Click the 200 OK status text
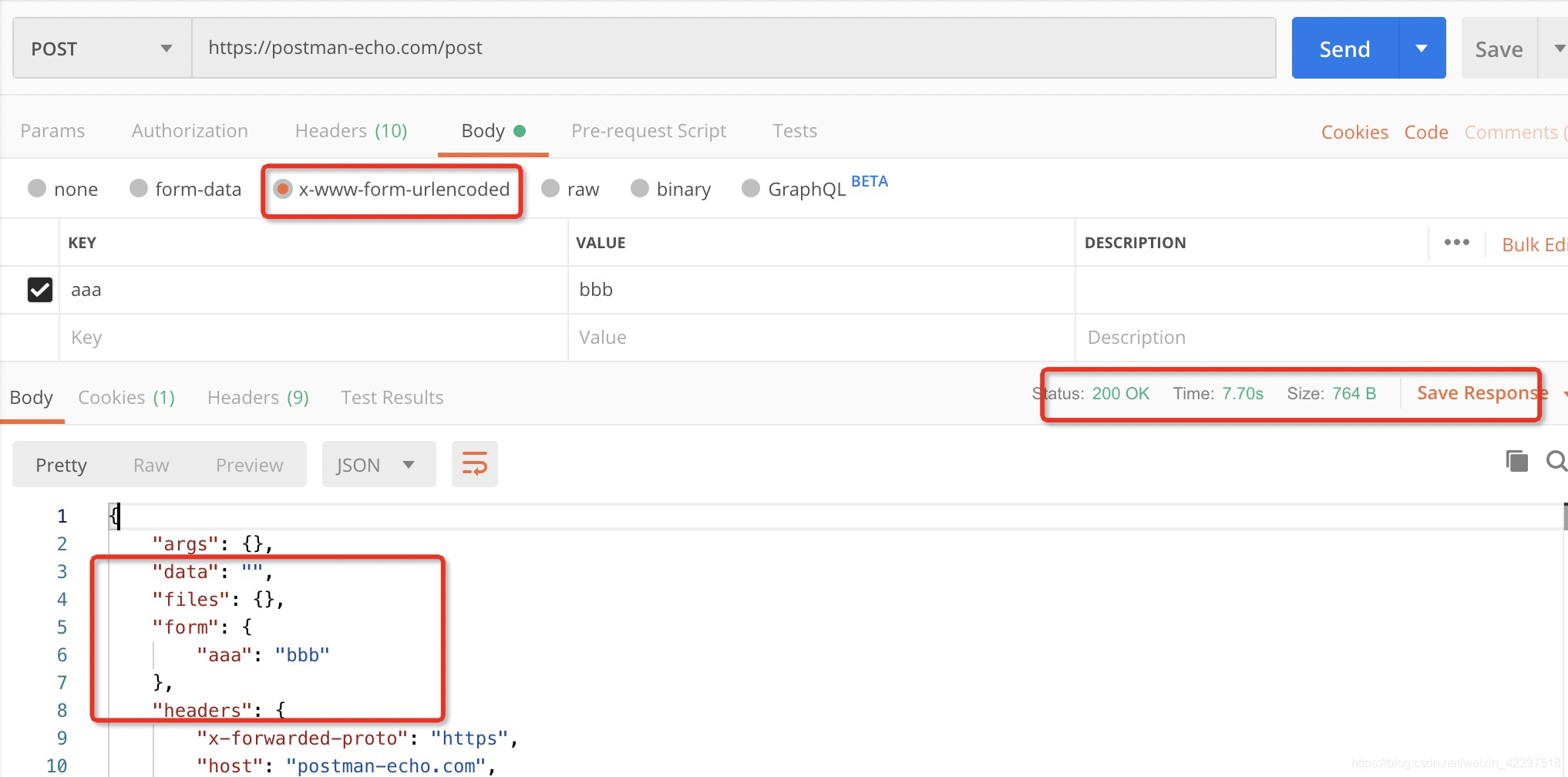 pos(1120,393)
